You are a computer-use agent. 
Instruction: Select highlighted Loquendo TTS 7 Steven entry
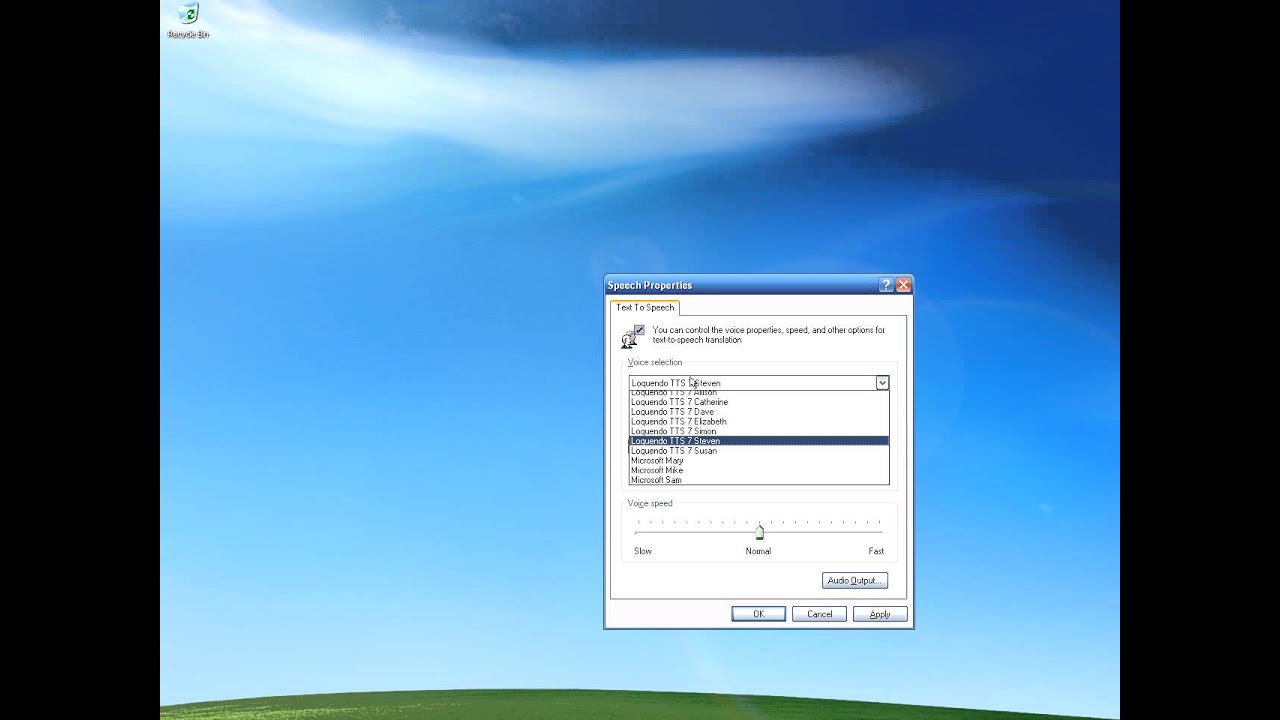coord(759,441)
